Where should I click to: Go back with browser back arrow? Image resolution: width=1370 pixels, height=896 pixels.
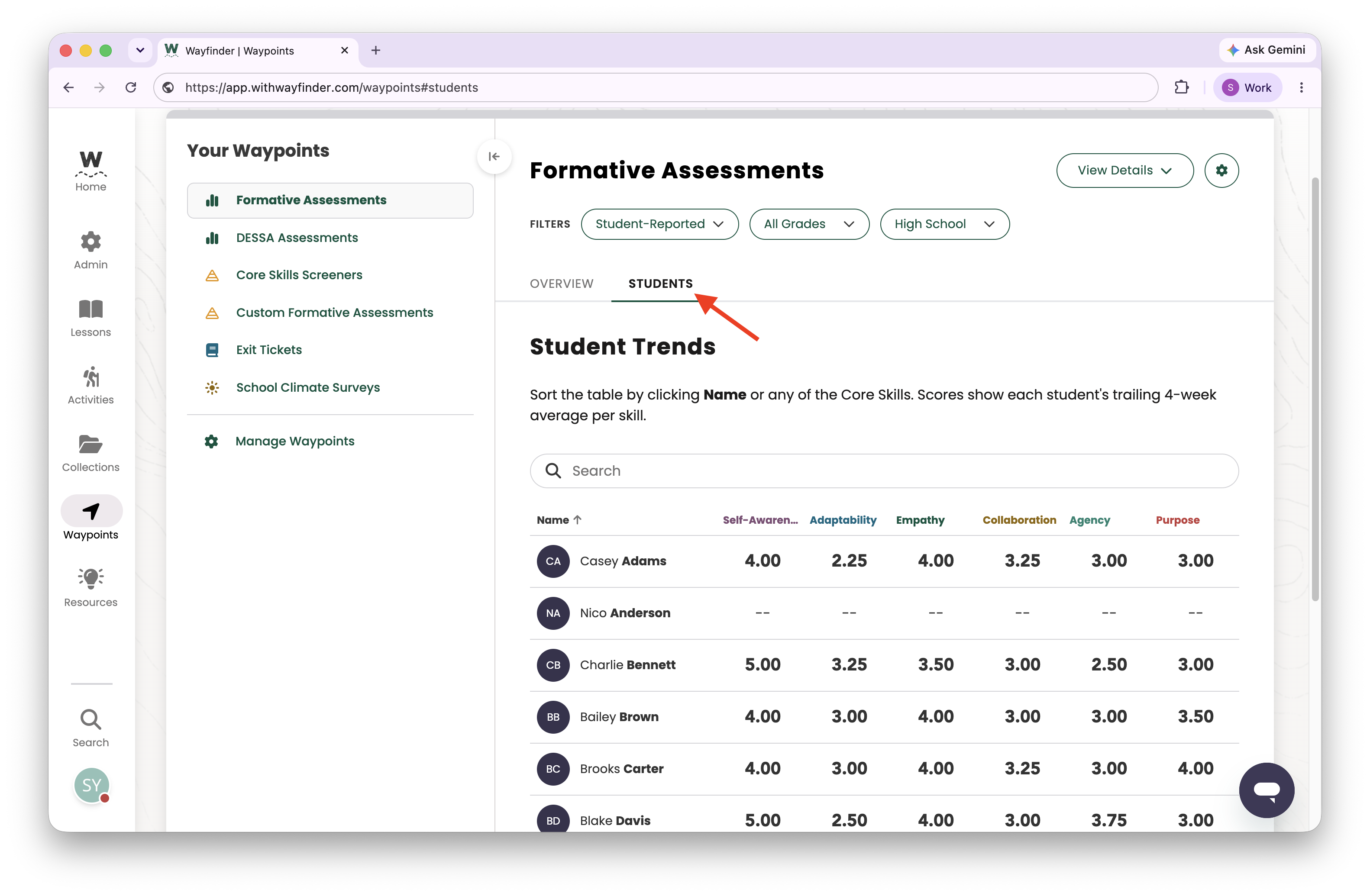68,87
